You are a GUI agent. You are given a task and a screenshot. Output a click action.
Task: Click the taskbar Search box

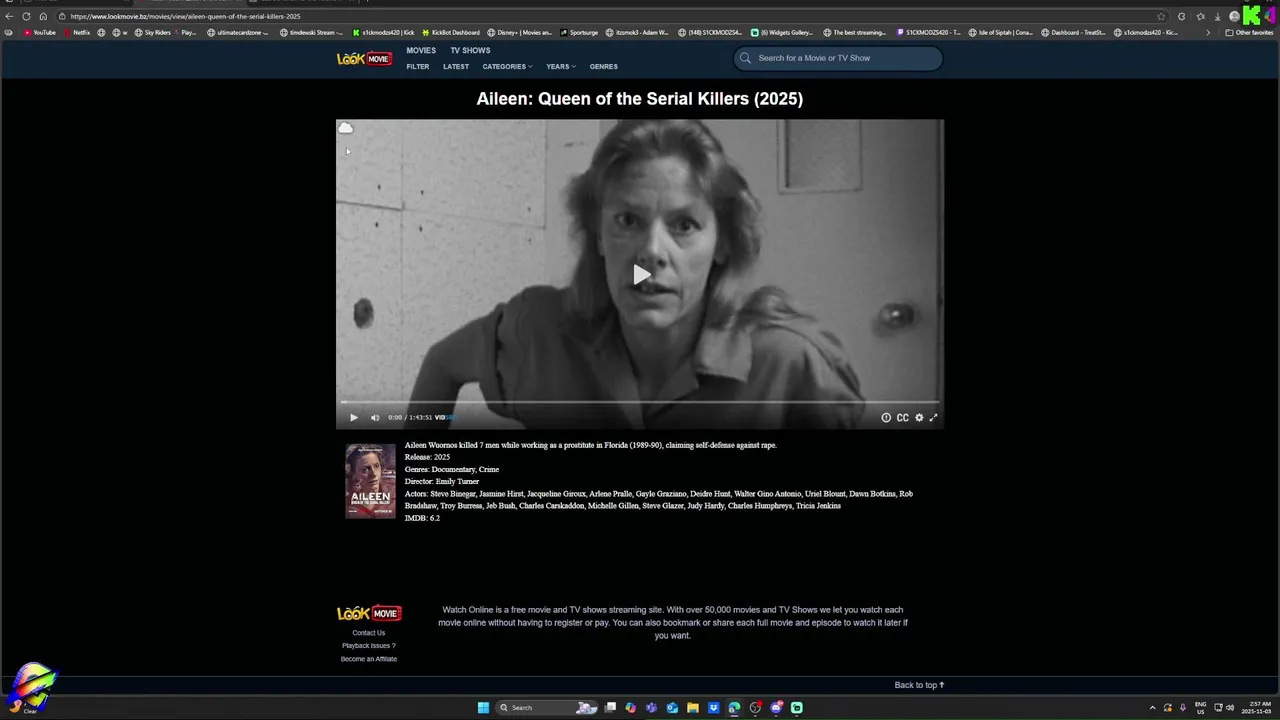[547, 708]
